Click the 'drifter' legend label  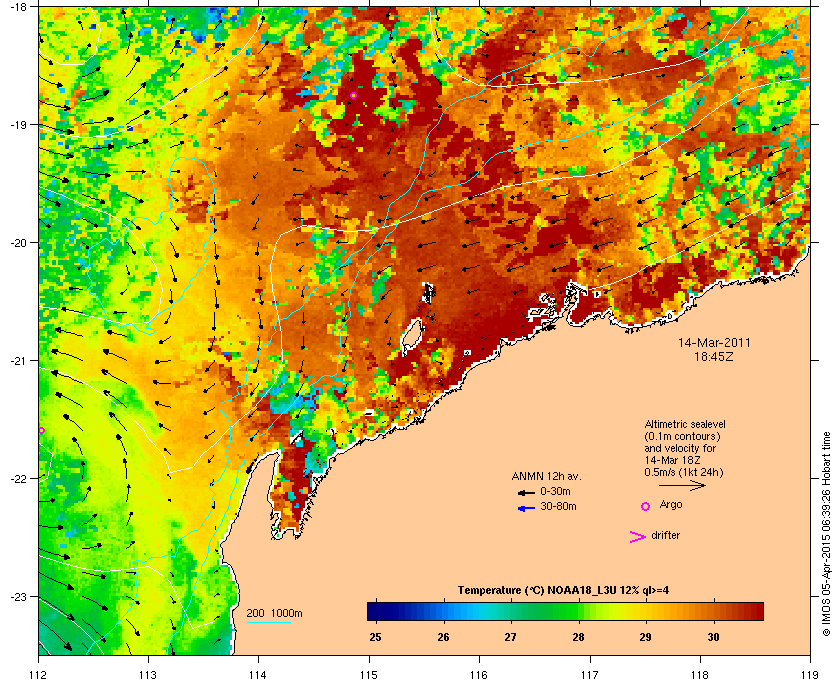click(665, 535)
